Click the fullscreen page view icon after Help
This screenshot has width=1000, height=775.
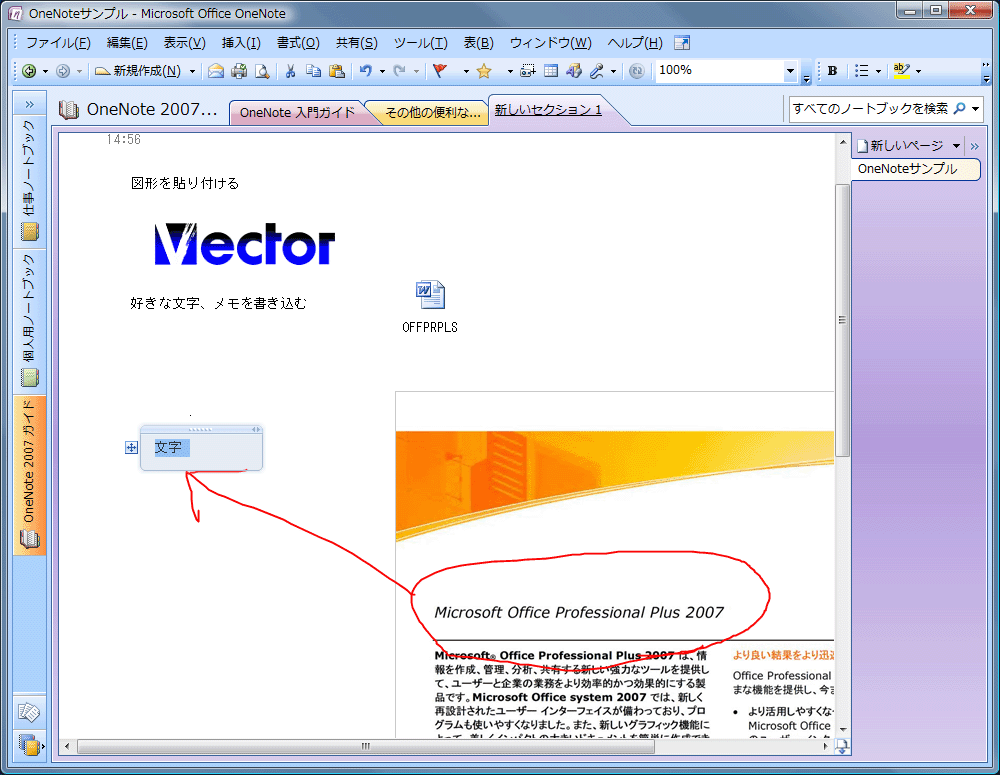click(x=682, y=43)
